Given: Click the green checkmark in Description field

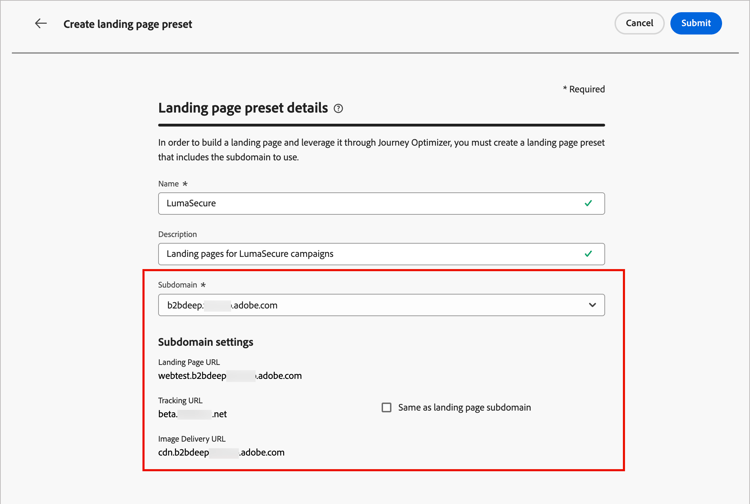Looking at the screenshot, I should [588, 254].
